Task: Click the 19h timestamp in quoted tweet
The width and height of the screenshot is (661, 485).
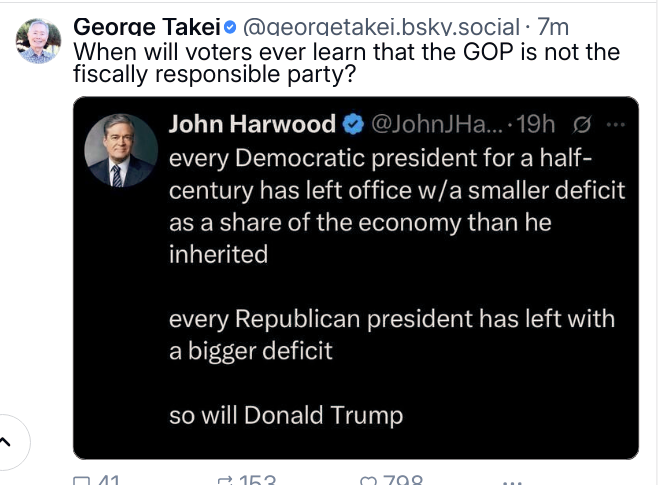Action: [535, 124]
